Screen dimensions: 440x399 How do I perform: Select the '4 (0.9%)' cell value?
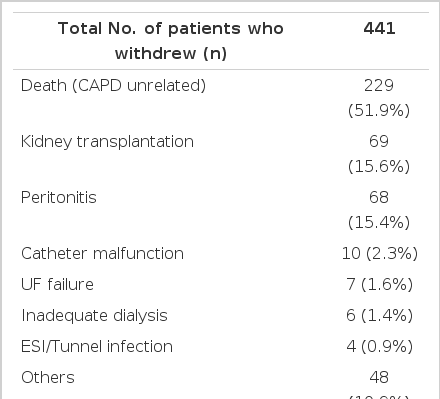coord(380,347)
